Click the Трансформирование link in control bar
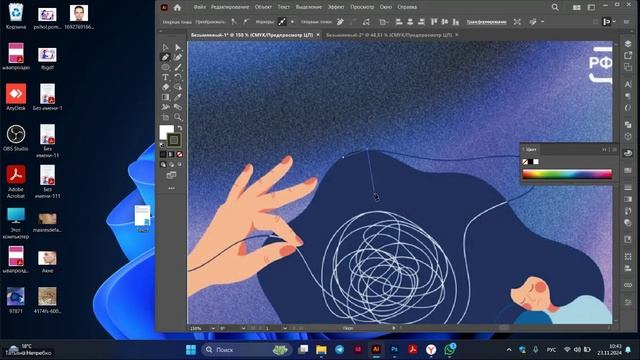This screenshot has height=360, width=640. (x=486, y=22)
